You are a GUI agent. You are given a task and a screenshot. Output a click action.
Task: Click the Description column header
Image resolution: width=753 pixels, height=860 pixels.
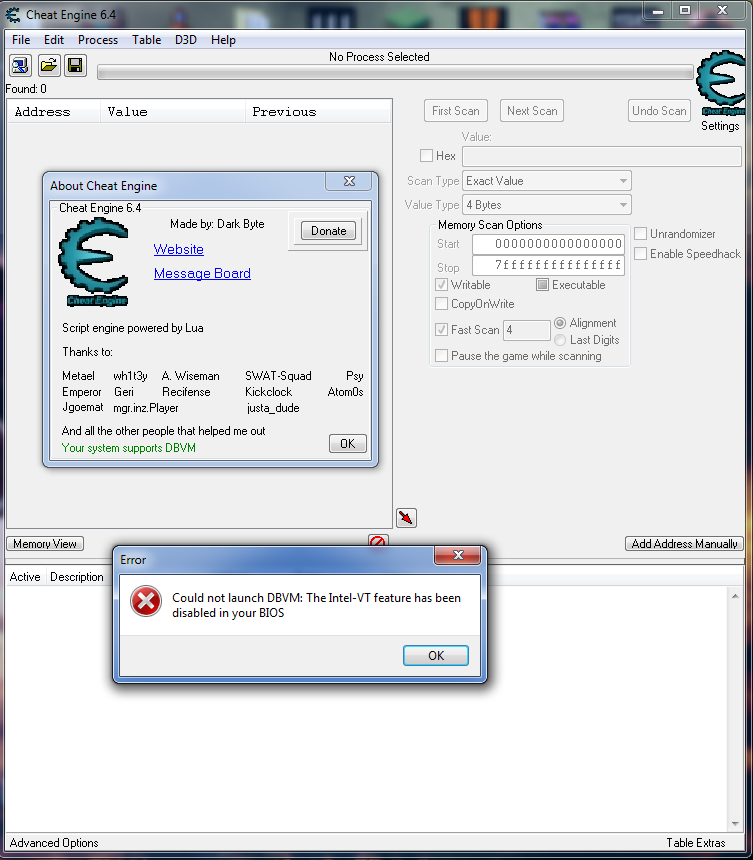[77, 577]
